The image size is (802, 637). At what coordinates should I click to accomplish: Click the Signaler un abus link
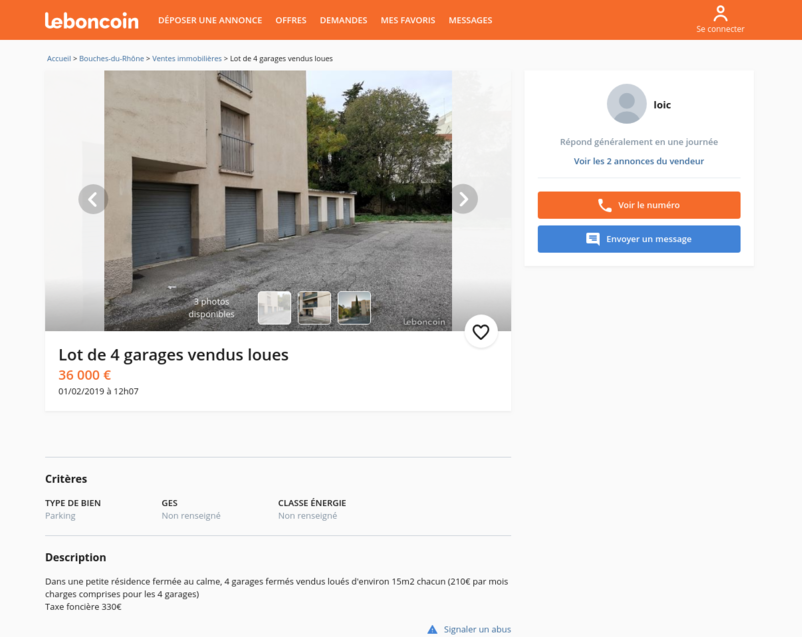477,629
